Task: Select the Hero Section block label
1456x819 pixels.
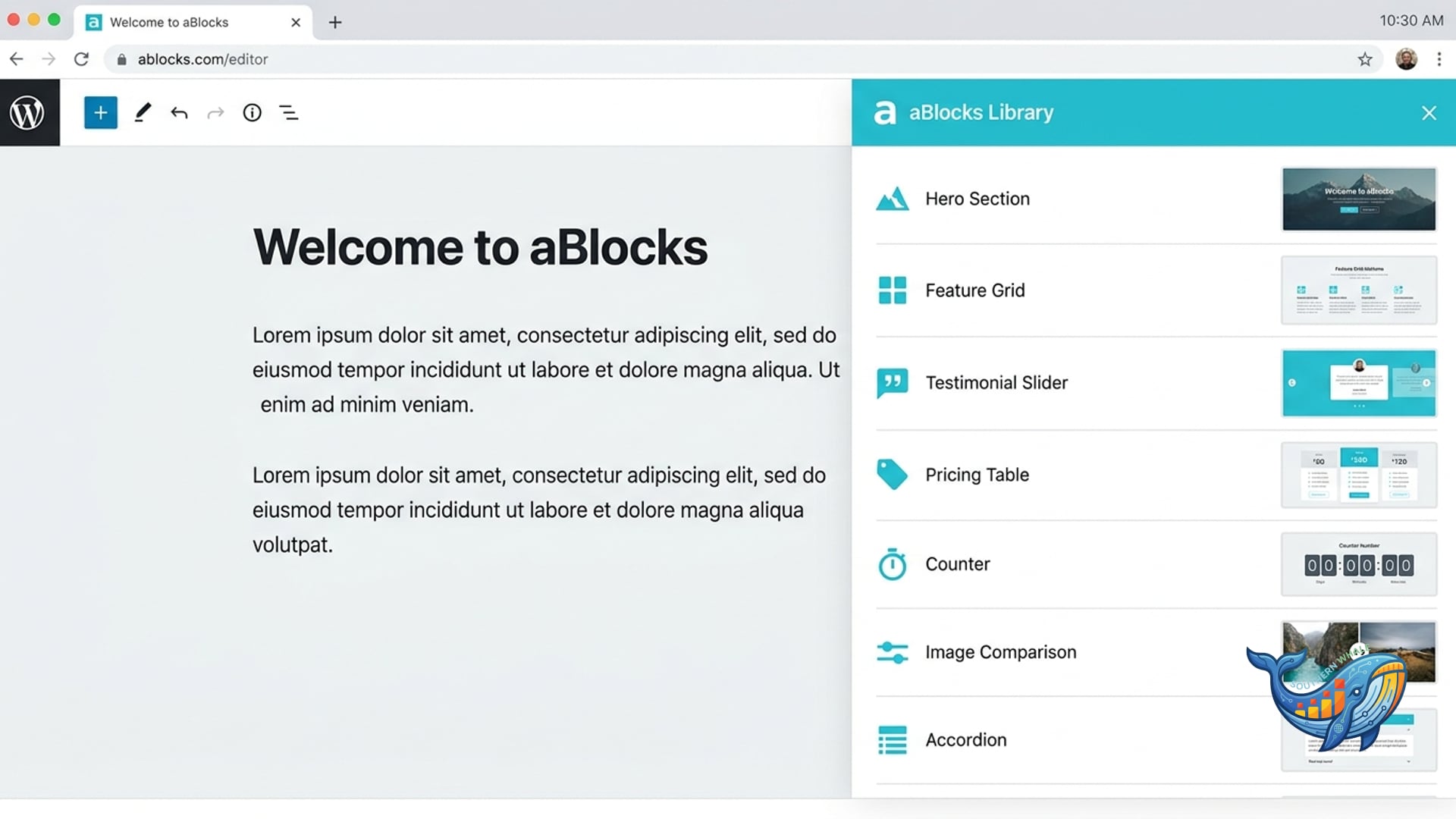Action: click(x=977, y=199)
